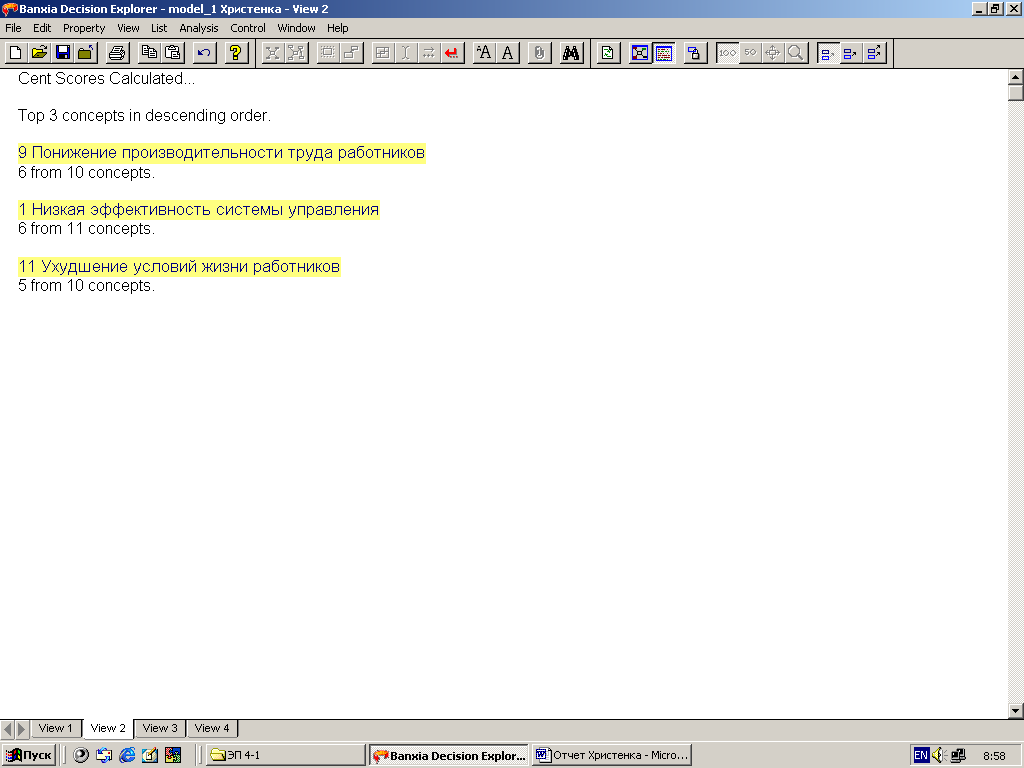Click the left tab-scroll arrow

[7, 729]
